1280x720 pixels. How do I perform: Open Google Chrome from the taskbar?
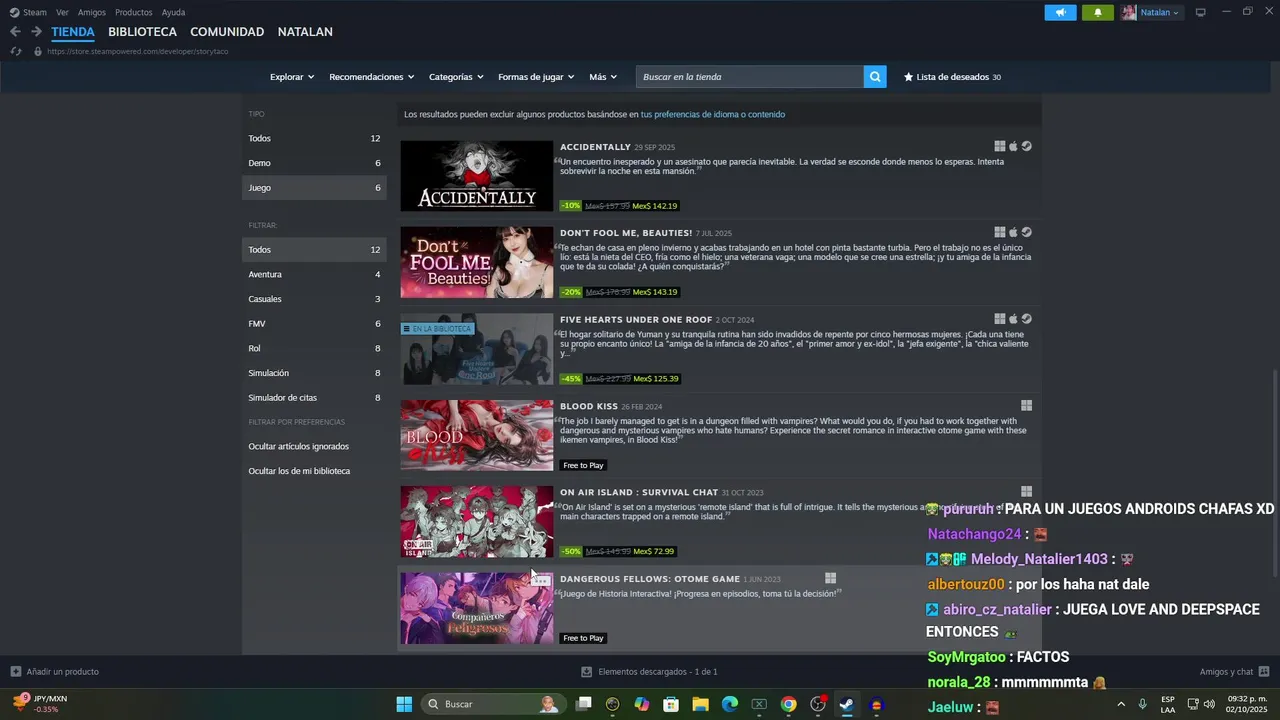[789, 704]
